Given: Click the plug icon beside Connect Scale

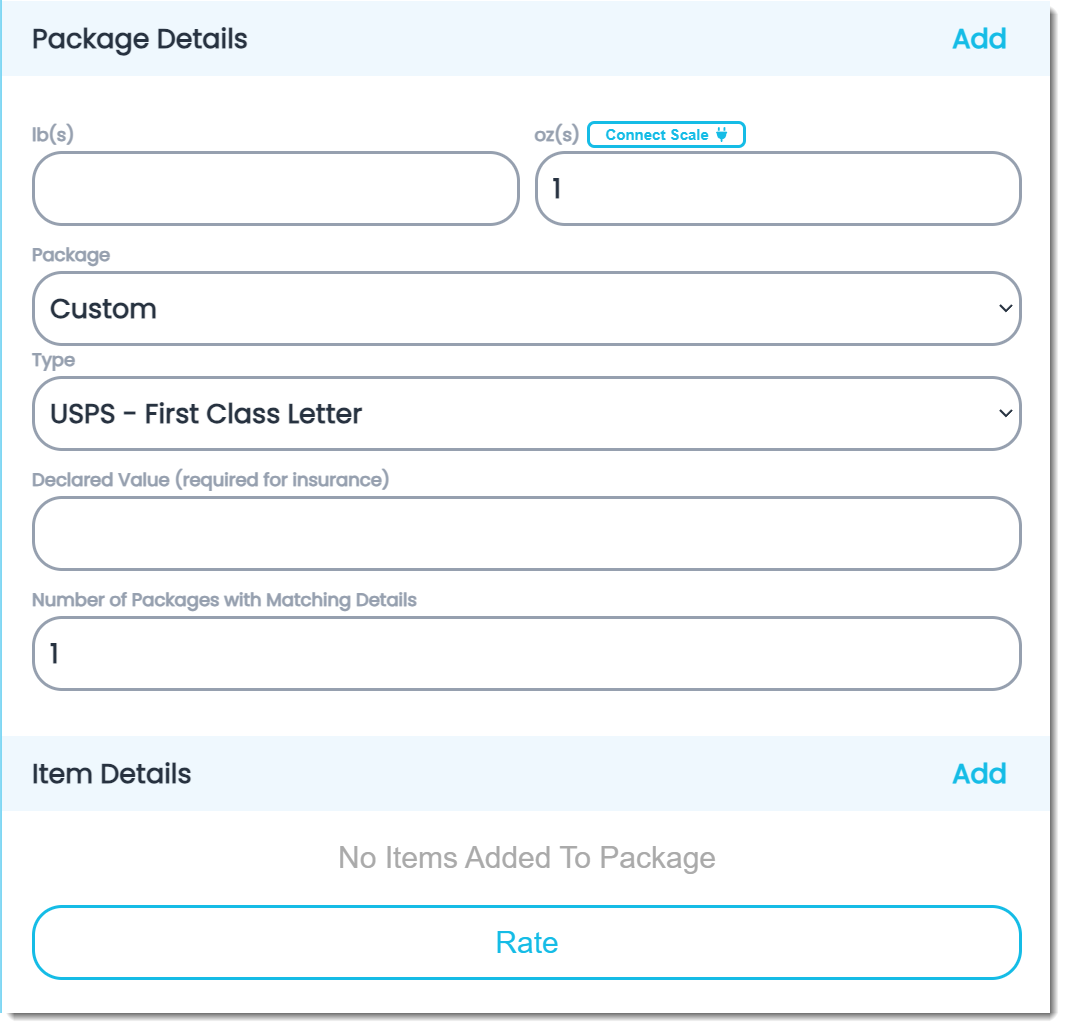Looking at the screenshot, I should [x=722, y=135].
